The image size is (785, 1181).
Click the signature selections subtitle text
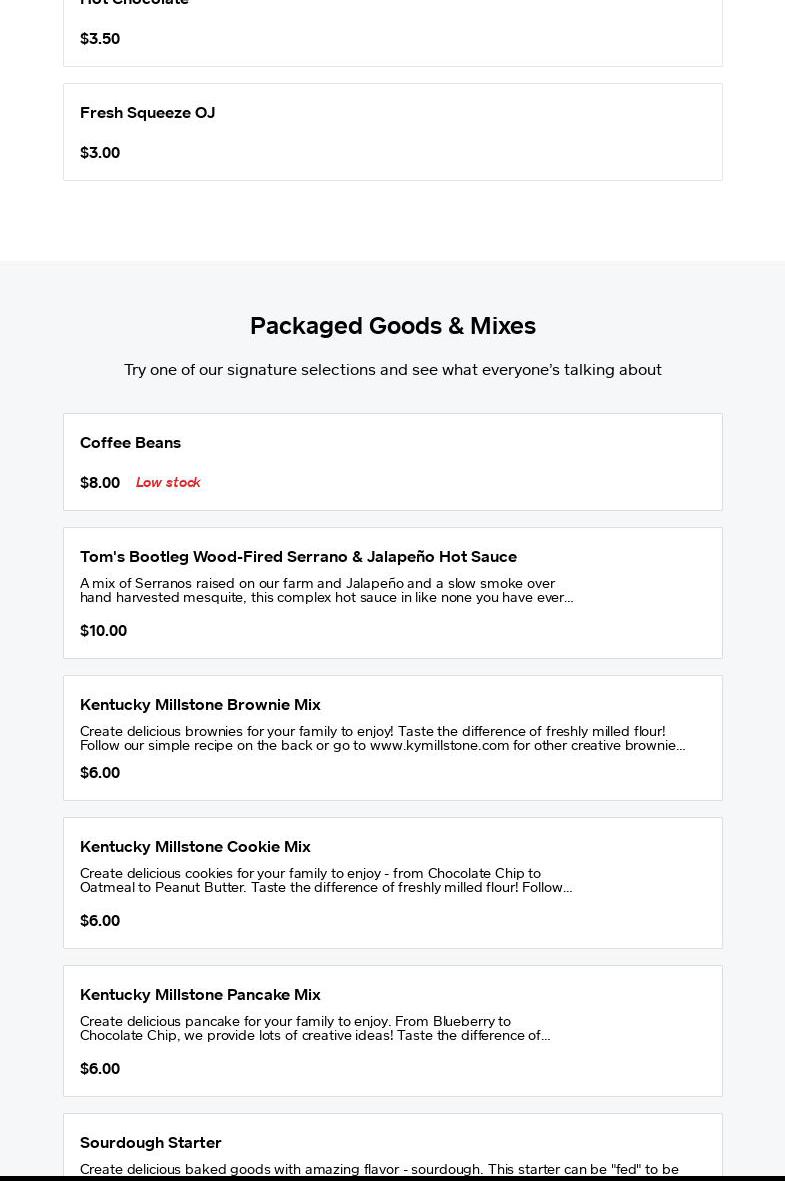(x=392, y=370)
